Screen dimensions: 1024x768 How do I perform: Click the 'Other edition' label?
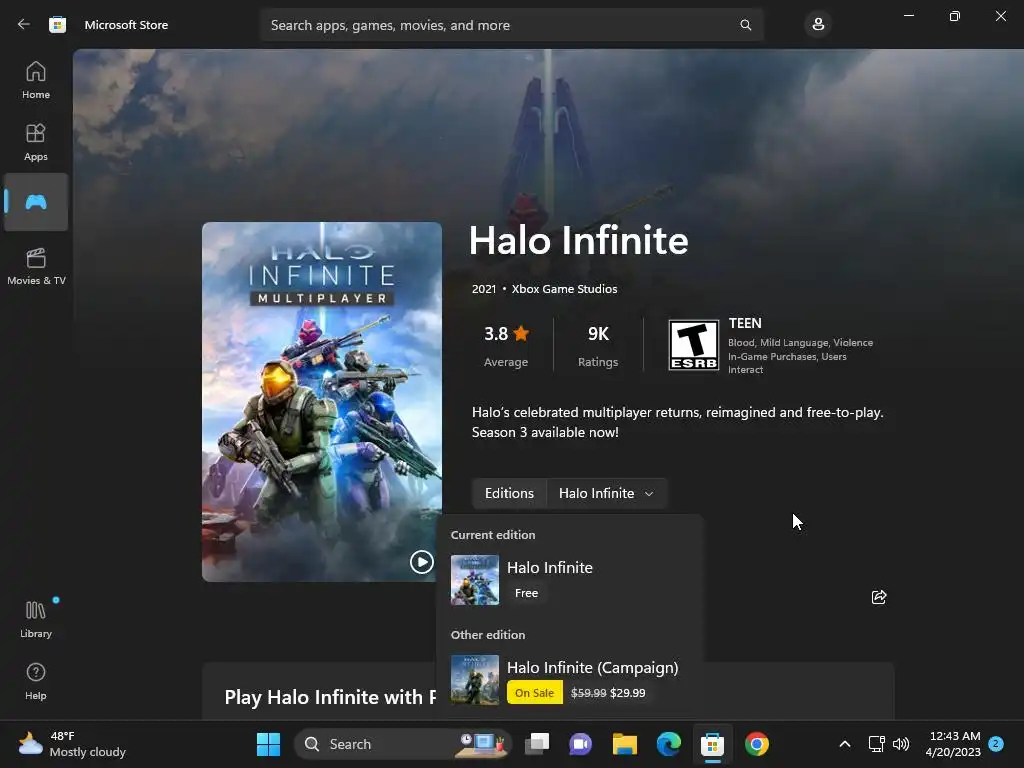488,635
